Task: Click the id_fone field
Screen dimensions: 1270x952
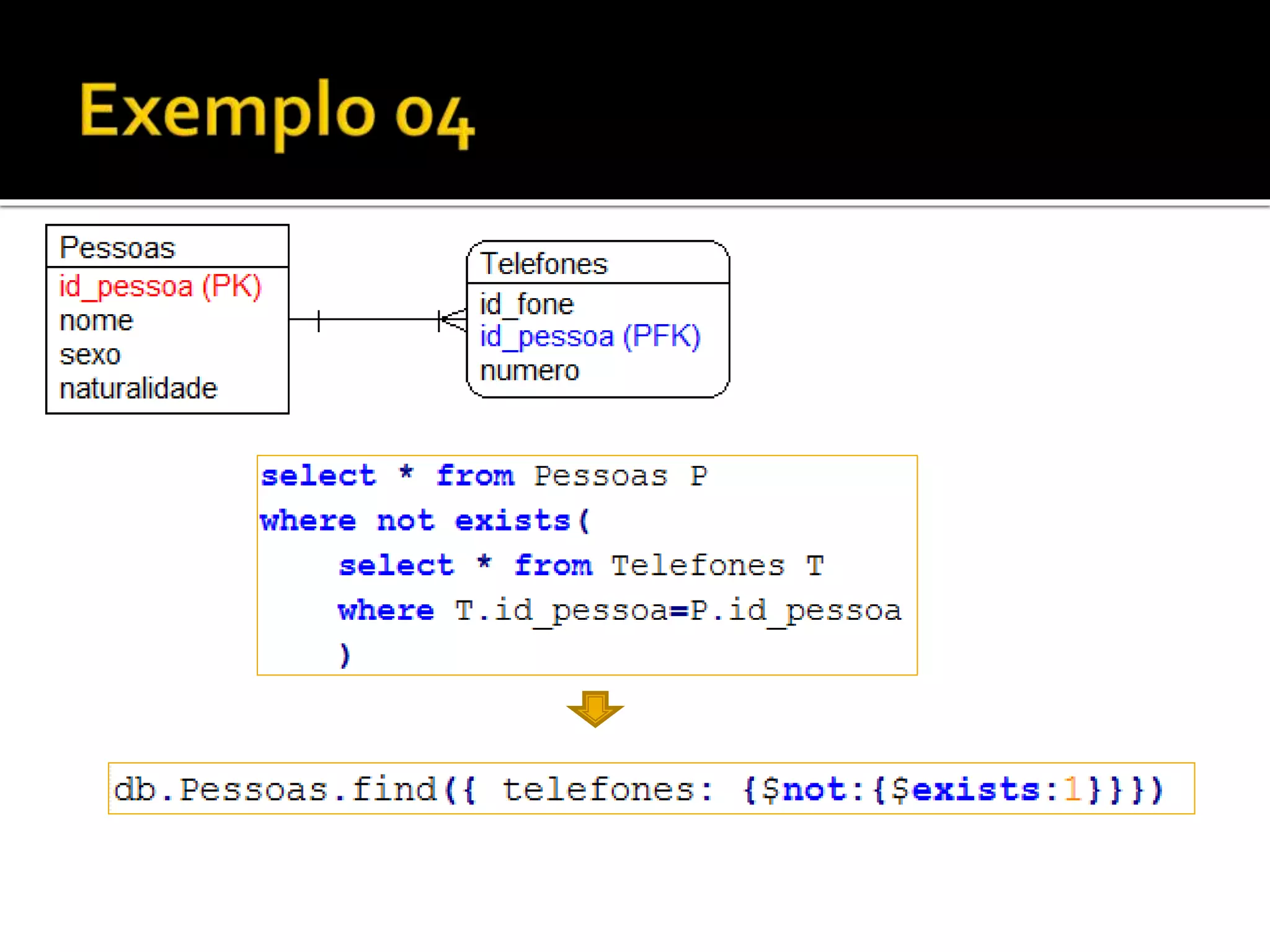Action: 526,304
